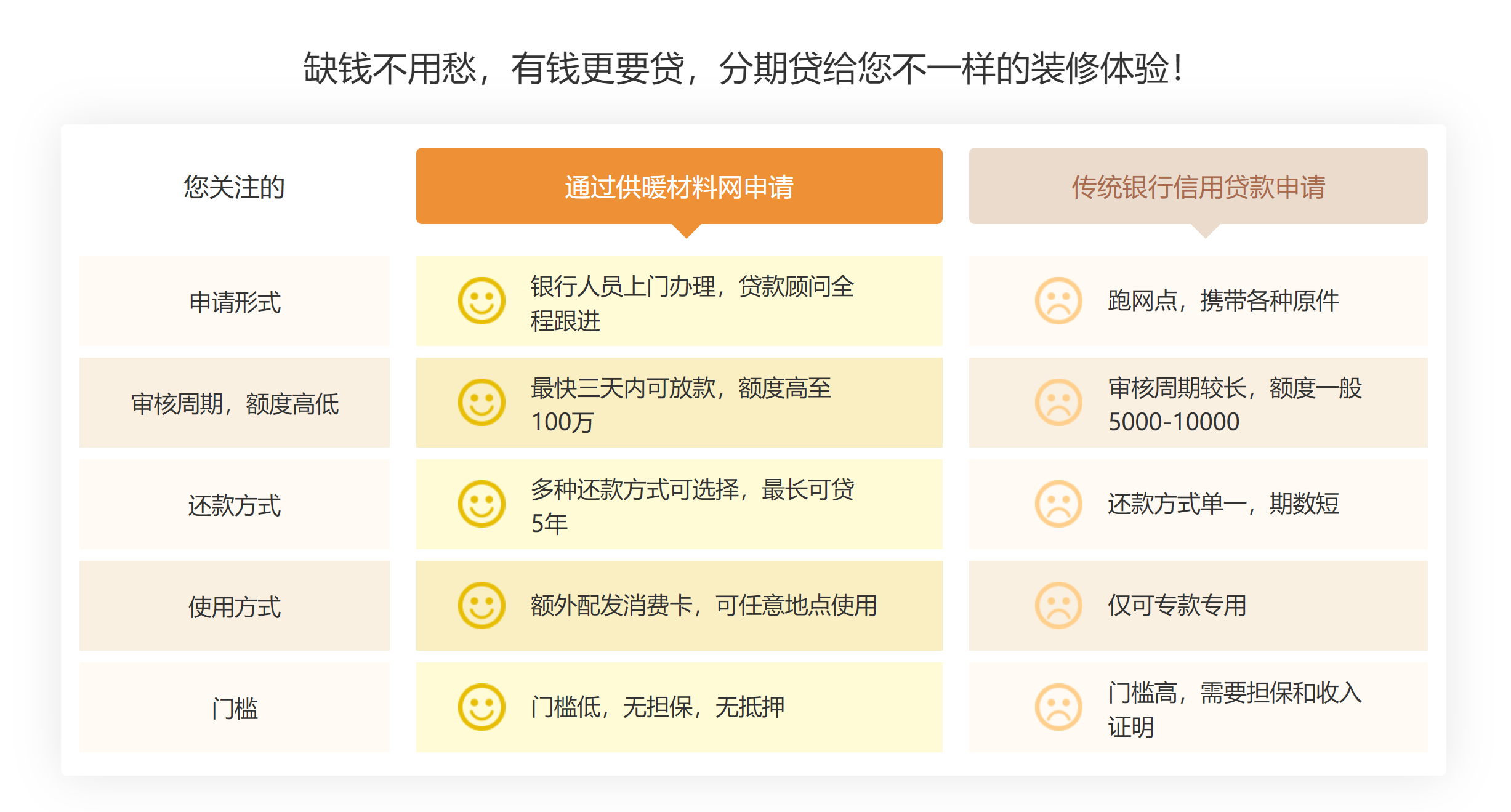Click the 申请形式 row label

(x=234, y=302)
